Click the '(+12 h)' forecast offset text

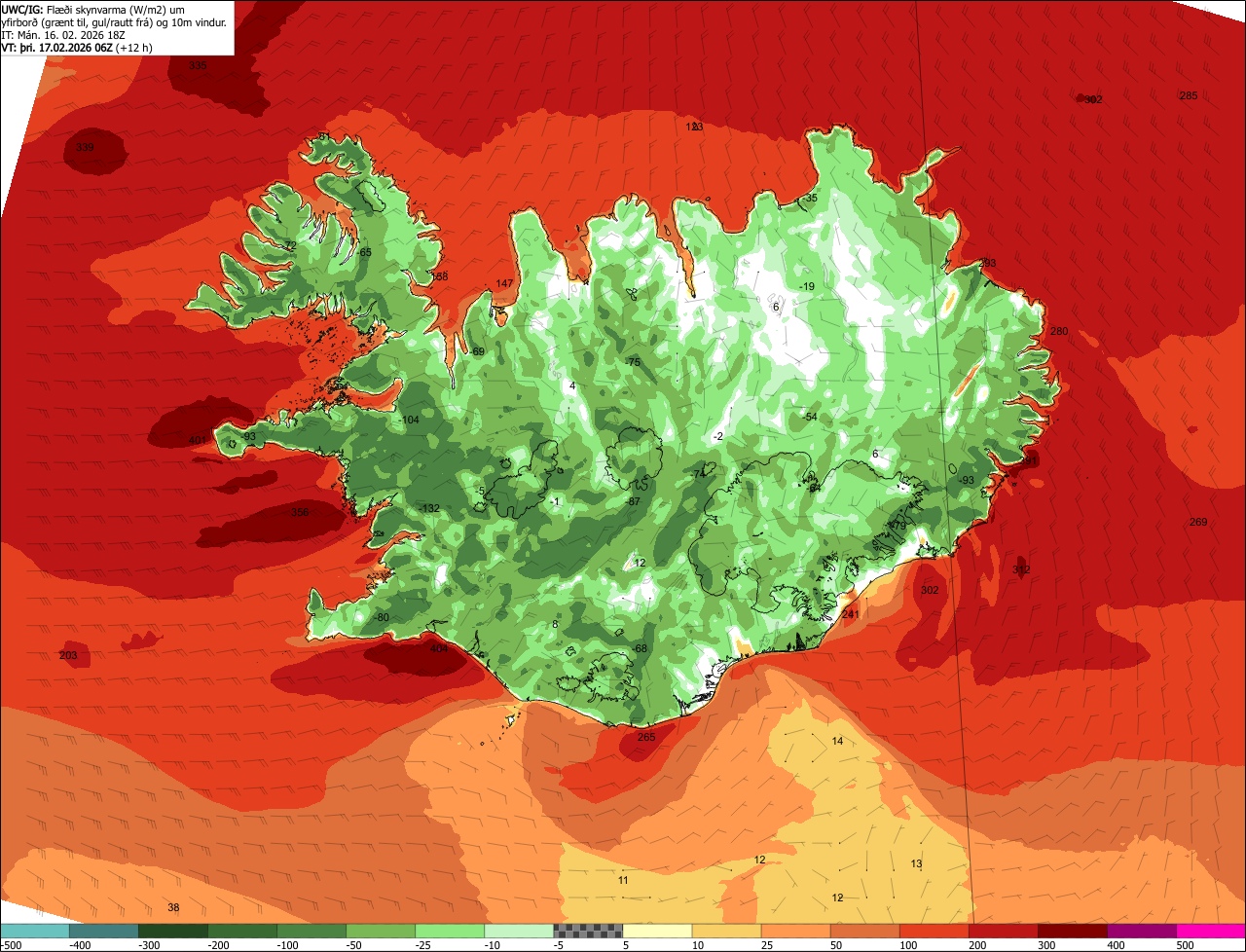tap(133, 47)
